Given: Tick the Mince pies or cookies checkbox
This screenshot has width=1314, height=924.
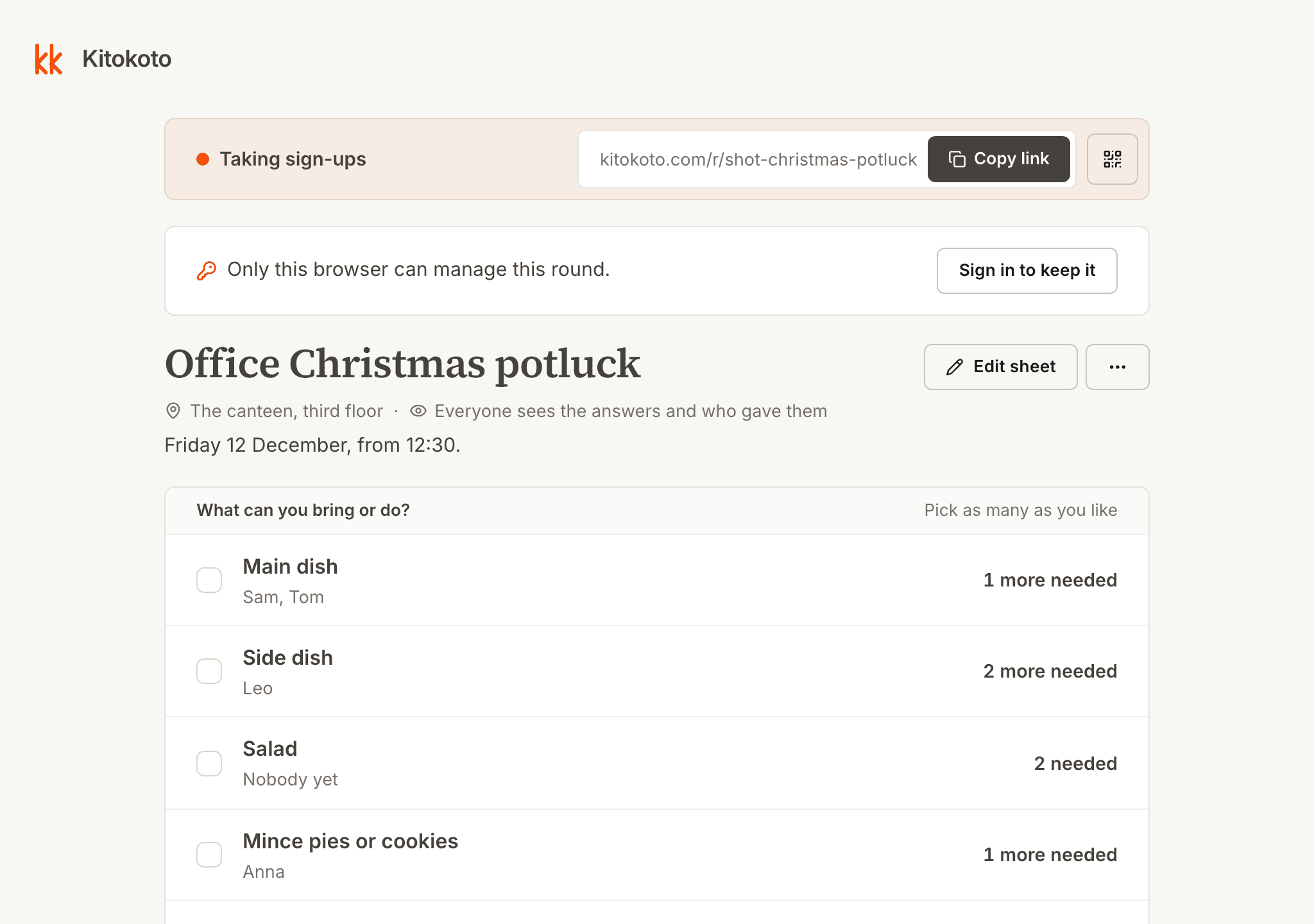Looking at the screenshot, I should (209, 855).
